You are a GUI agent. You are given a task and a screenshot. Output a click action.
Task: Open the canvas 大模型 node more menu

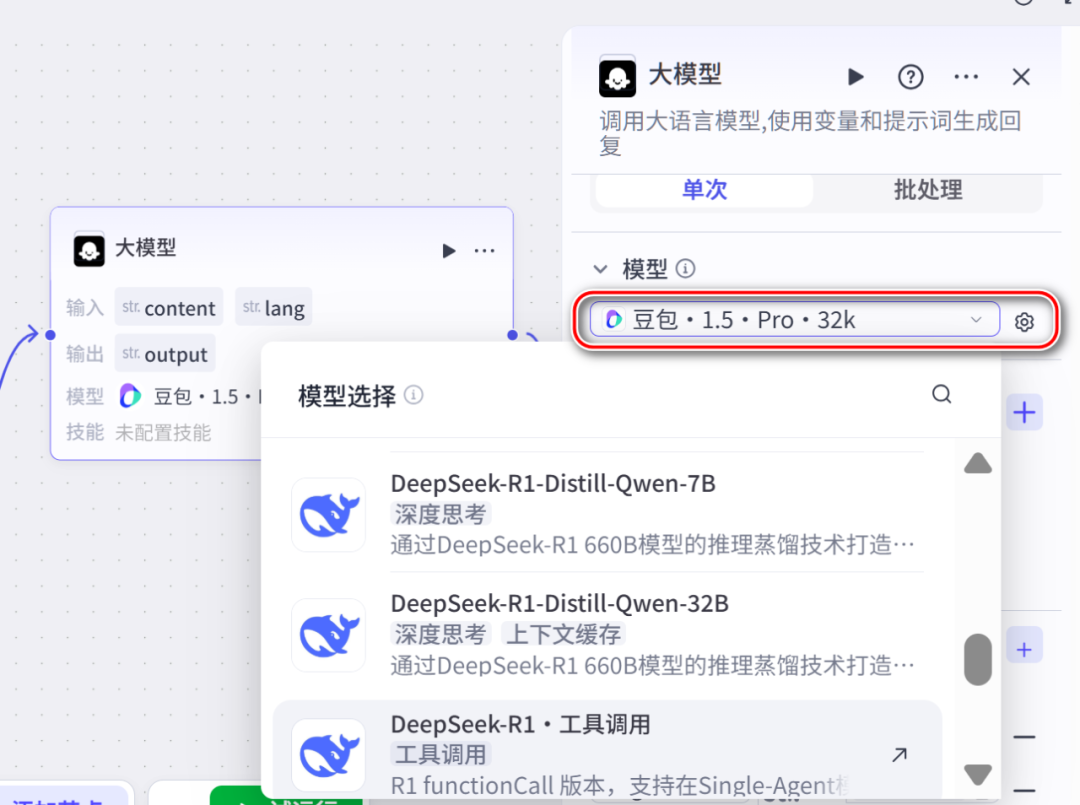pos(484,251)
